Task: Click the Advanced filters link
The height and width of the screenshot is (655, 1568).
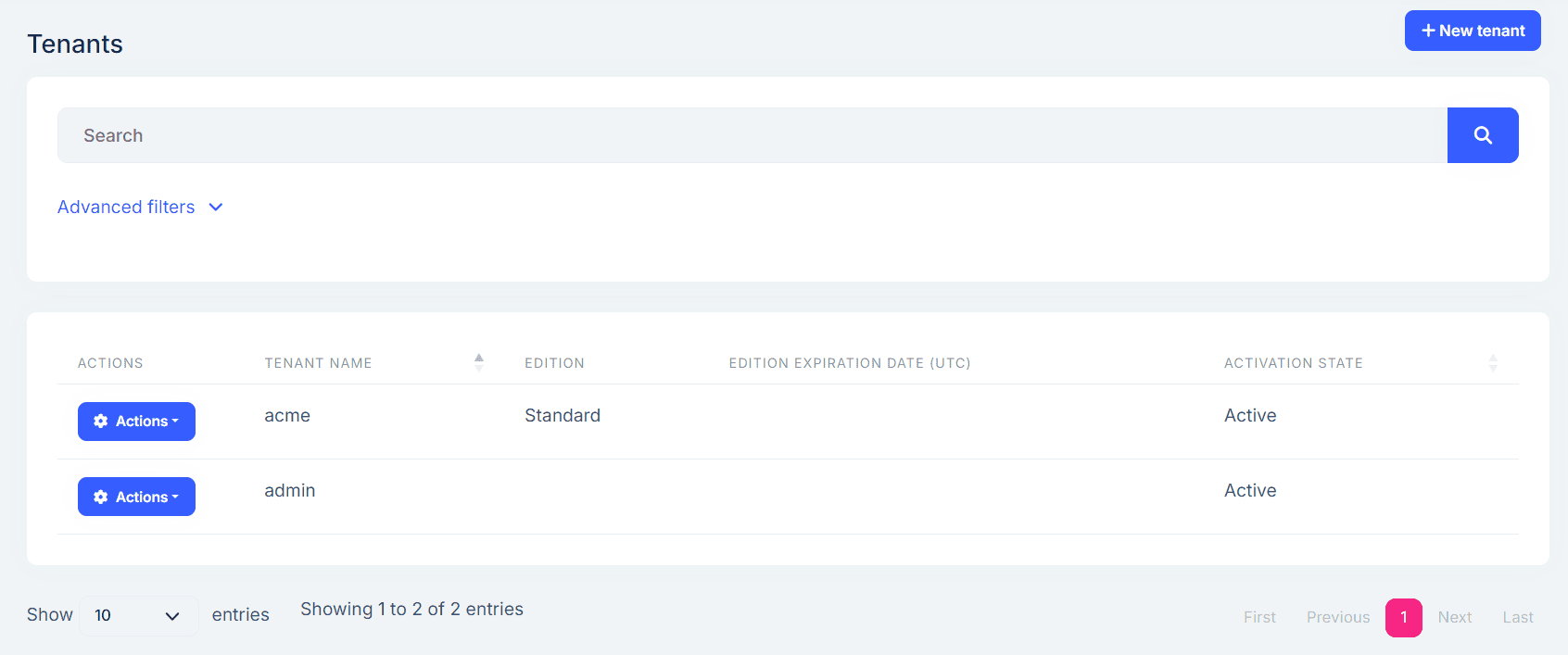Action: 126,208
